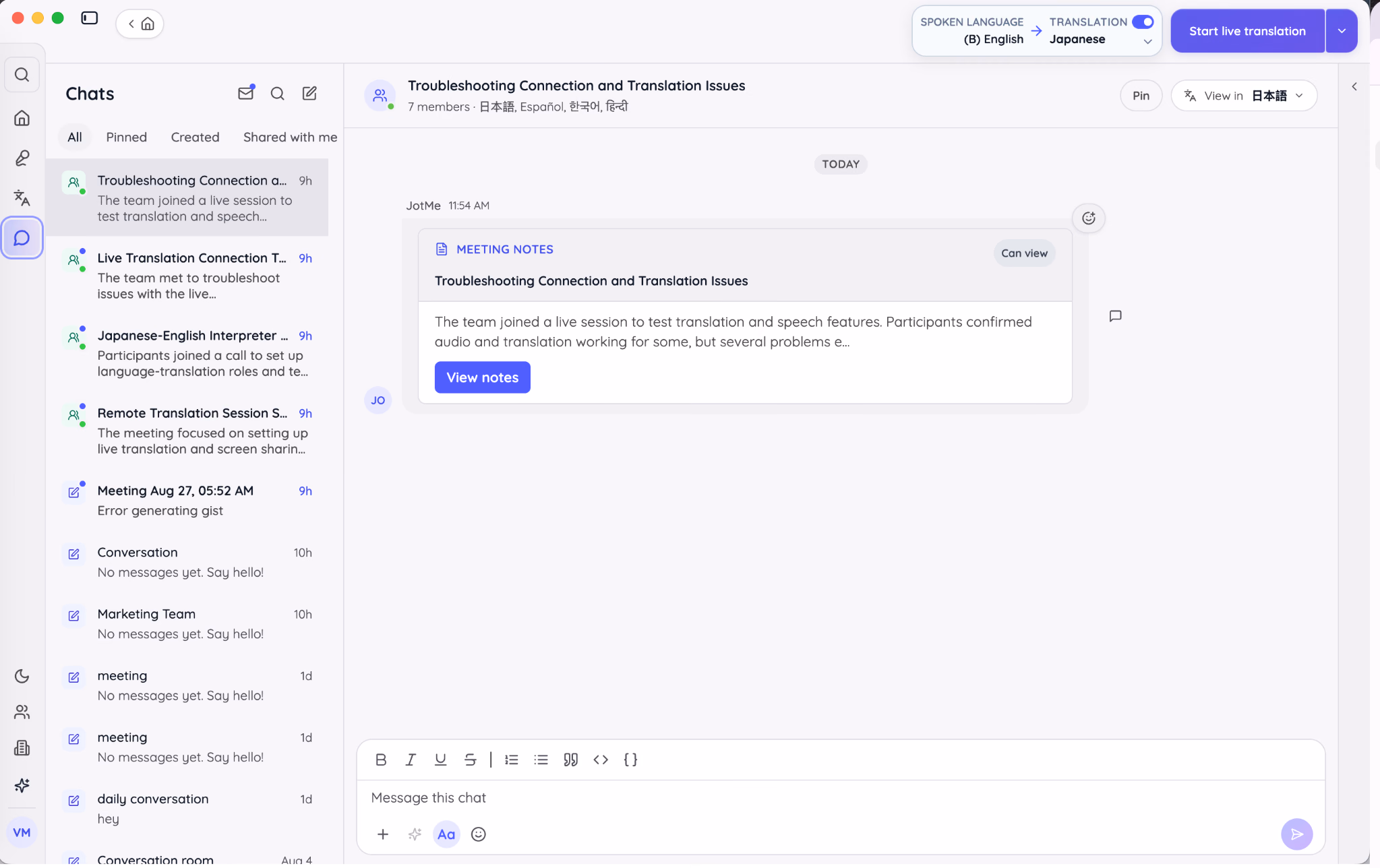
Task: Turn off the Translation switch
Action: pos(1143,22)
